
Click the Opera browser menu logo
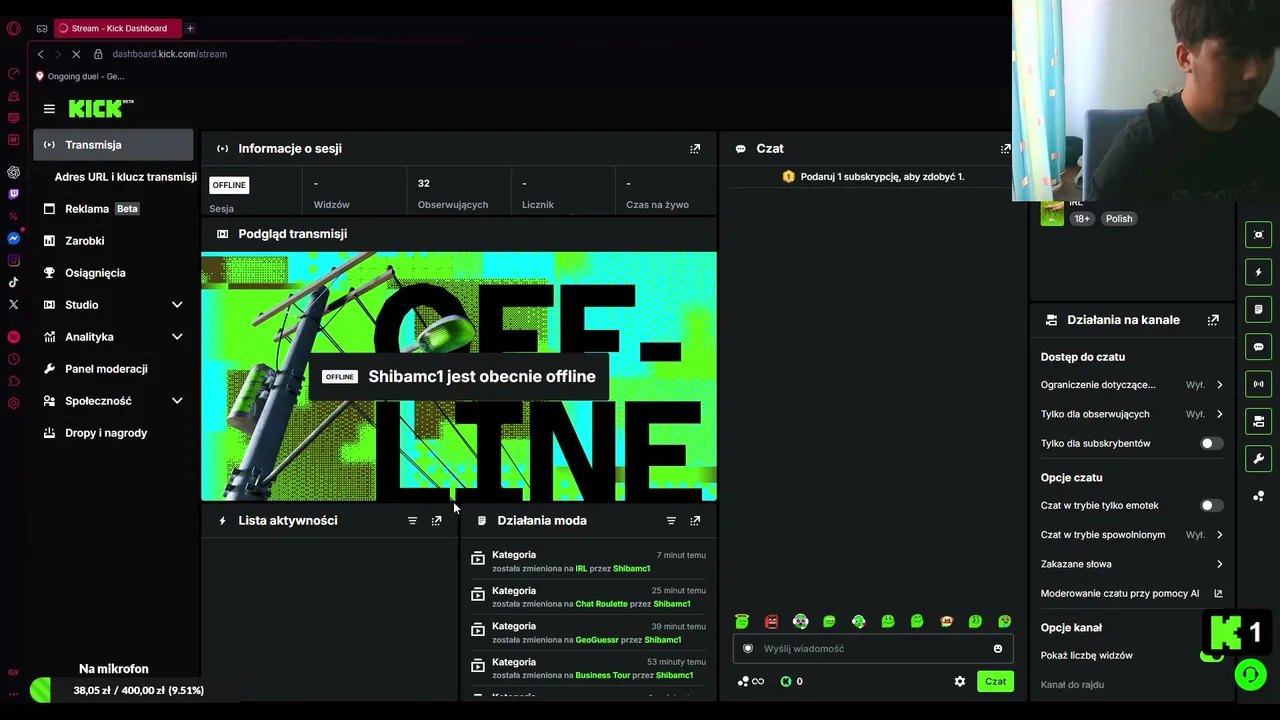(x=14, y=28)
